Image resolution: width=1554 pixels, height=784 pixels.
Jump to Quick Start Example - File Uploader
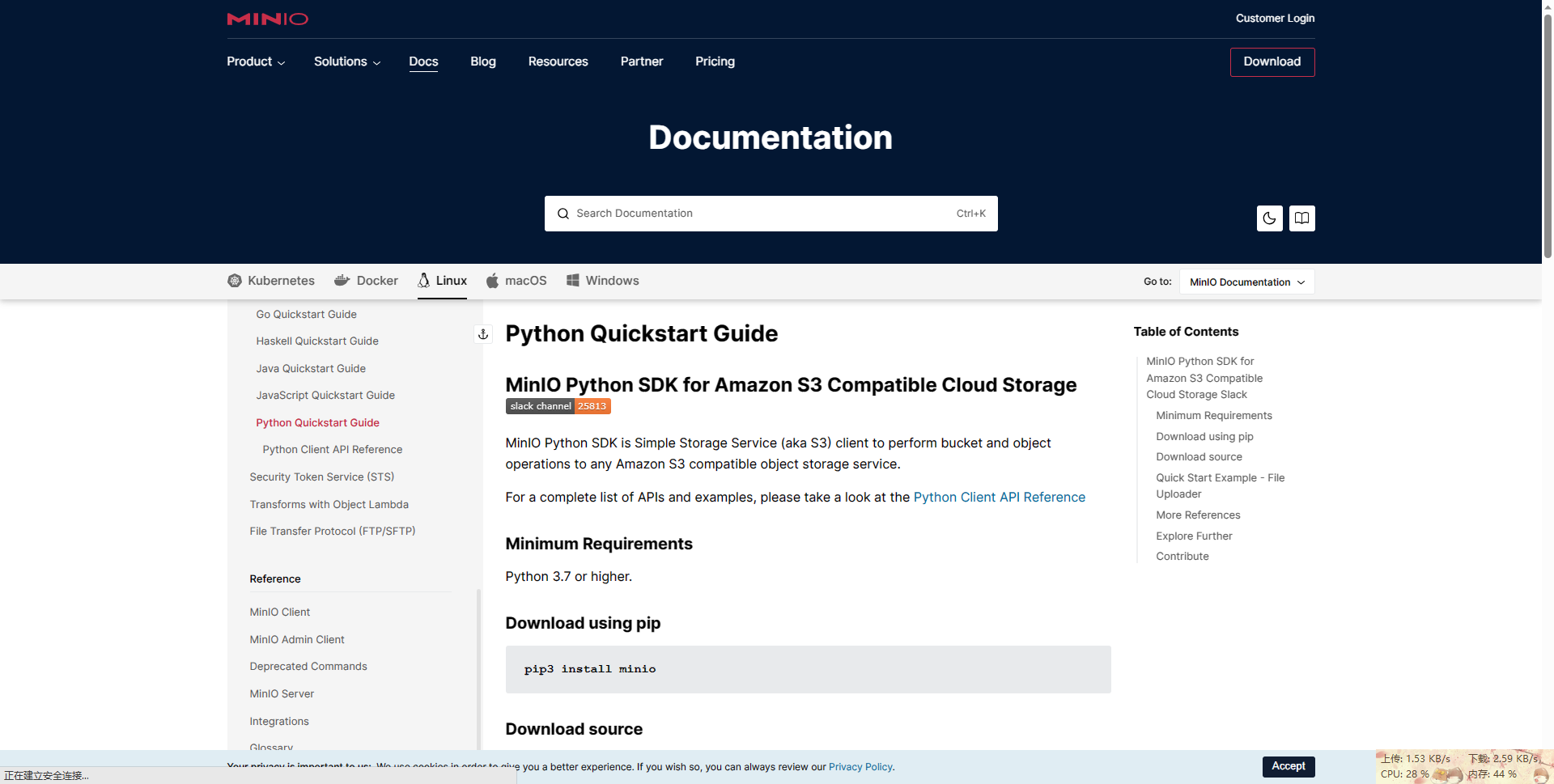(x=1220, y=486)
